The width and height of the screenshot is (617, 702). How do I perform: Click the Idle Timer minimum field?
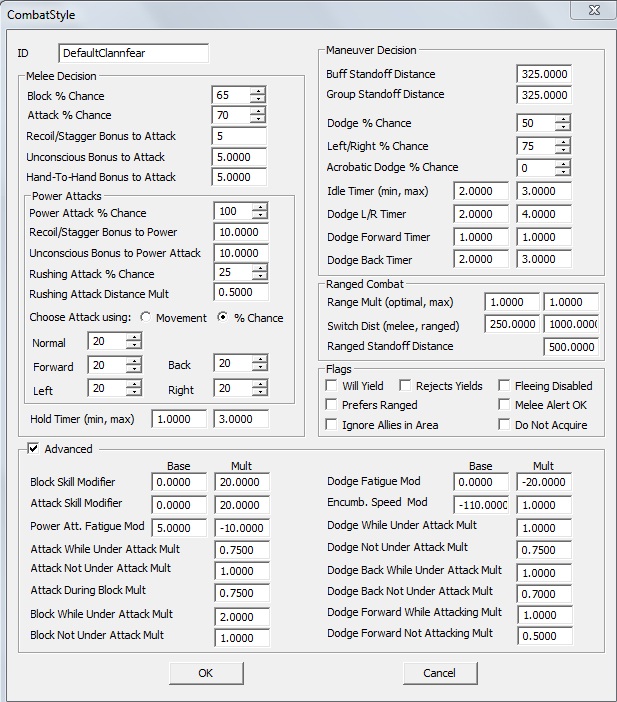(x=481, y=191)
